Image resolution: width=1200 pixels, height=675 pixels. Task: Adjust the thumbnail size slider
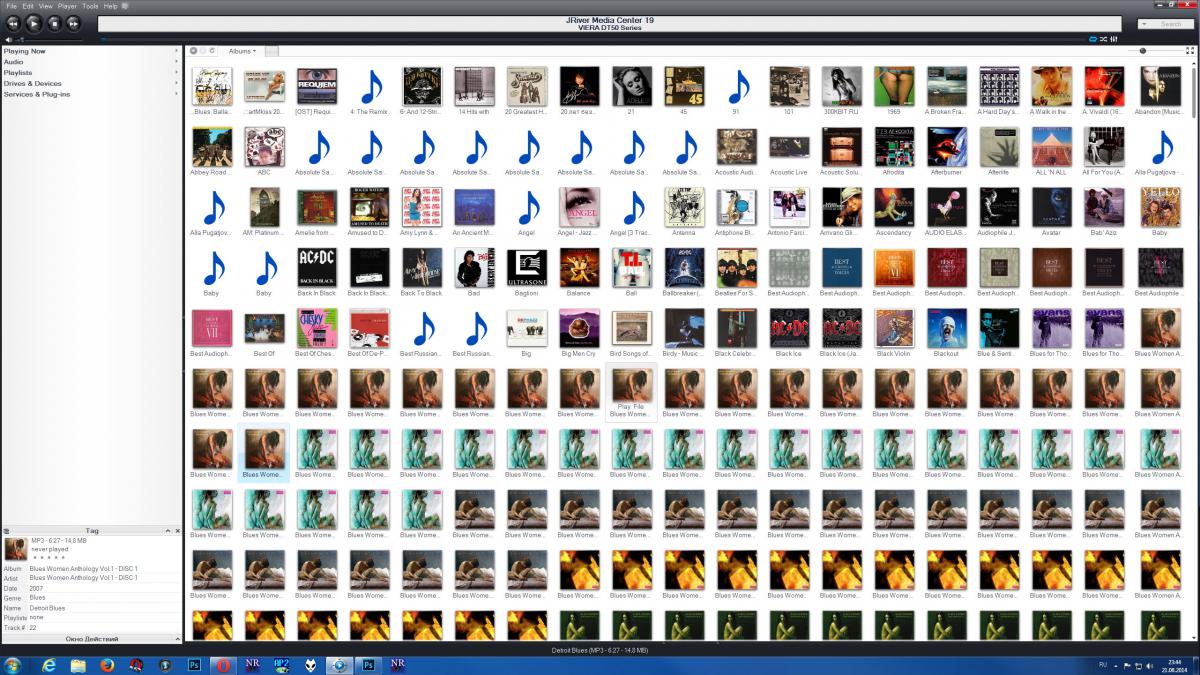[x=1156, y=51]
